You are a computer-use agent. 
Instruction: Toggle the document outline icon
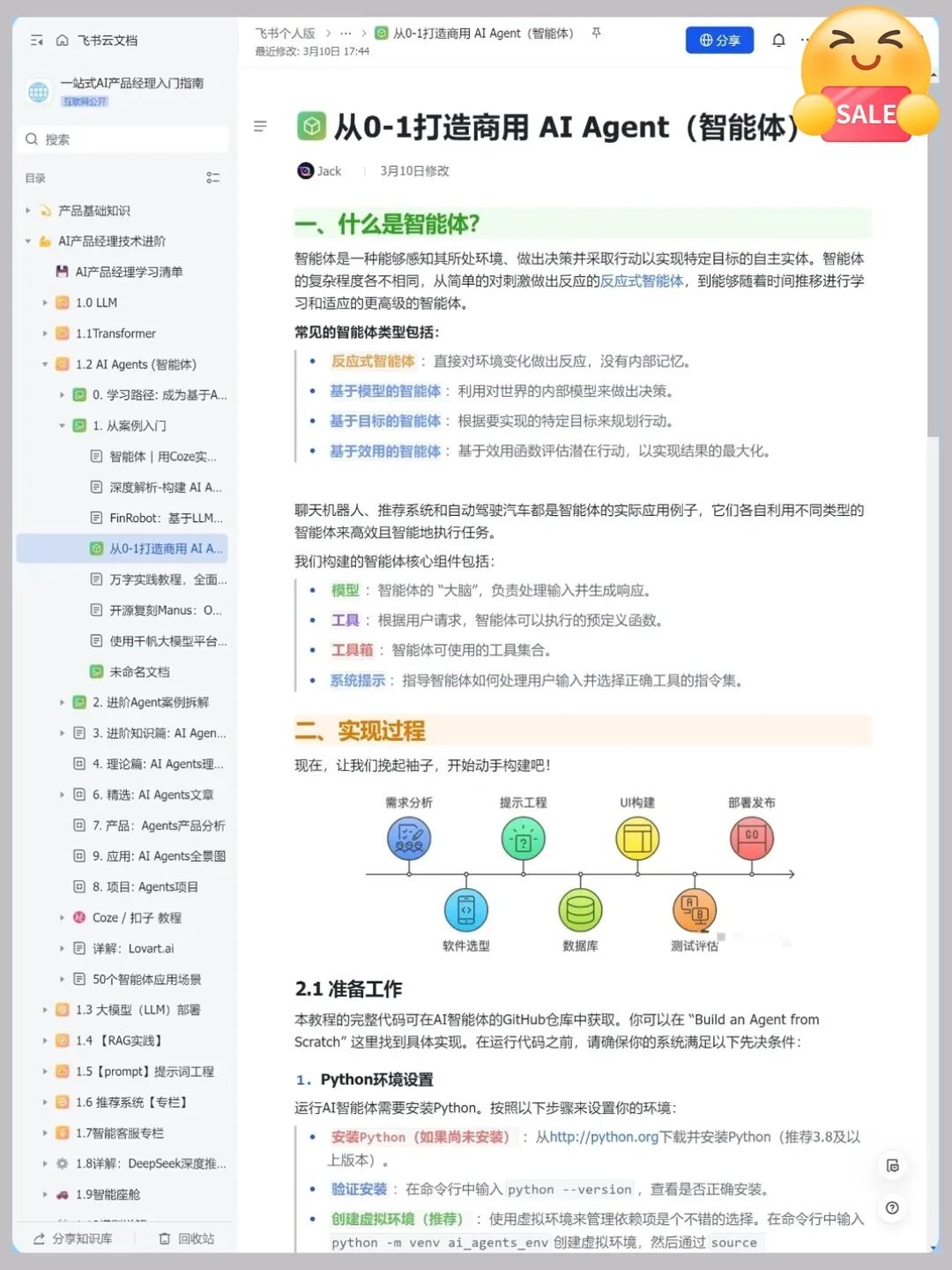260,127
